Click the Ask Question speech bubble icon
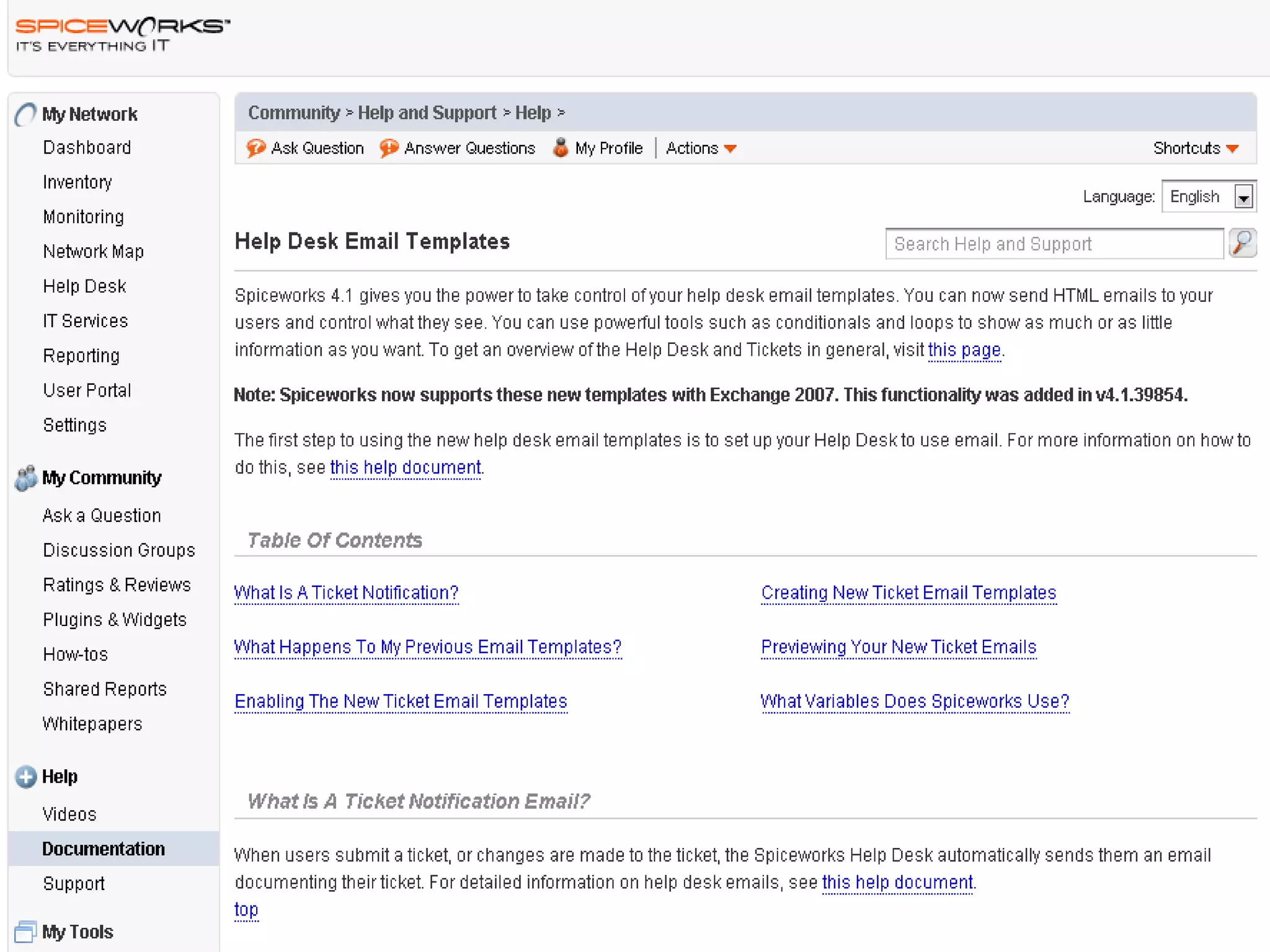Viewport: 1270px width, 952px height. coord(255,148)
